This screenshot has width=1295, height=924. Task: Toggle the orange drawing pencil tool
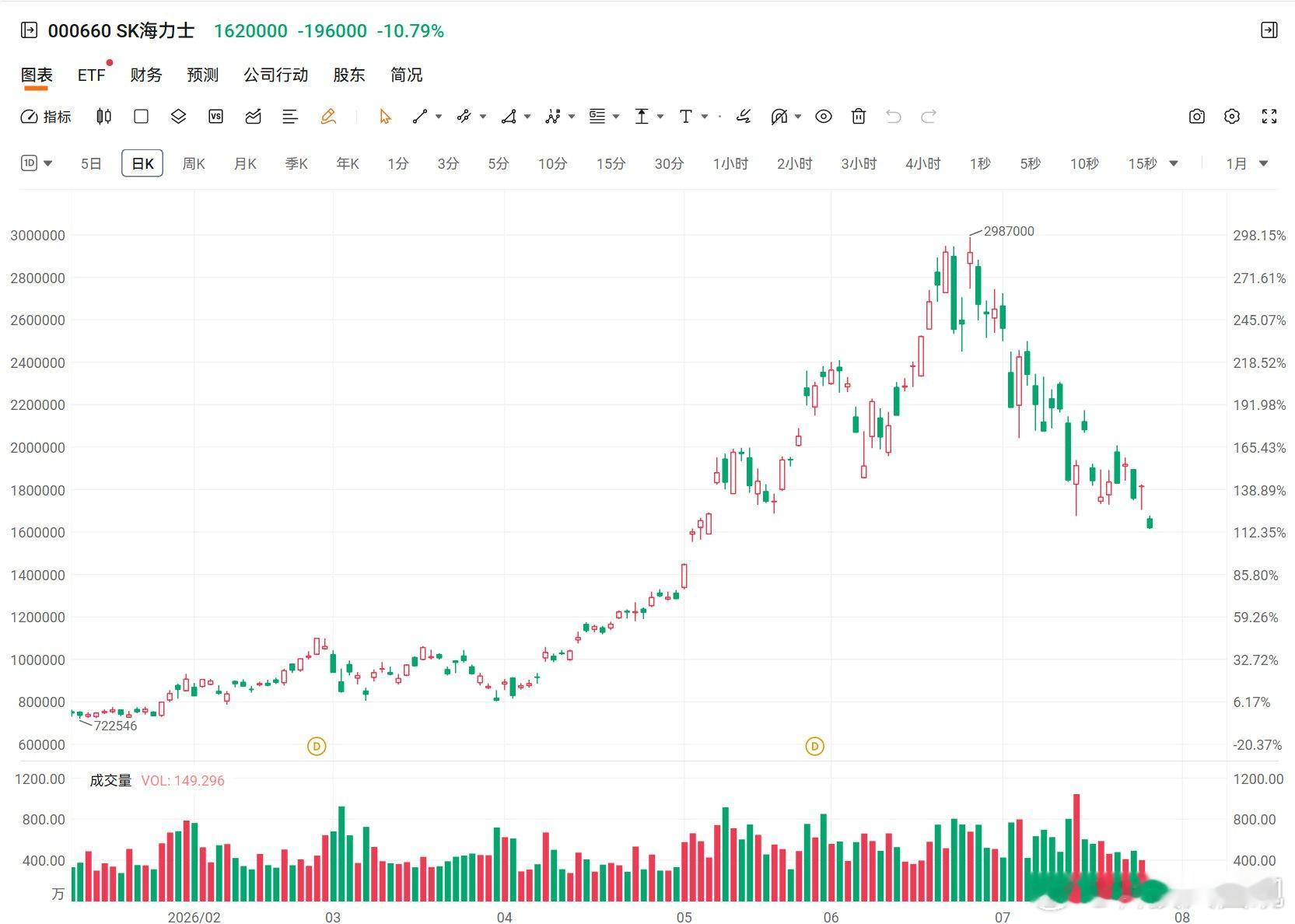pyautogui.click(x=328, y=117)
